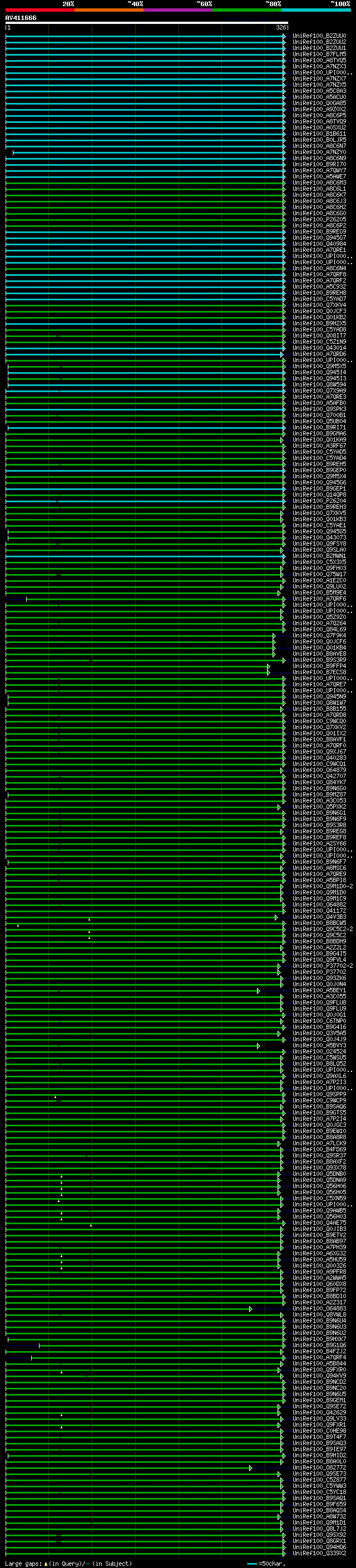
Task: Click the UniRef100_A8TVQ5 label
Action: click(319, 60)
